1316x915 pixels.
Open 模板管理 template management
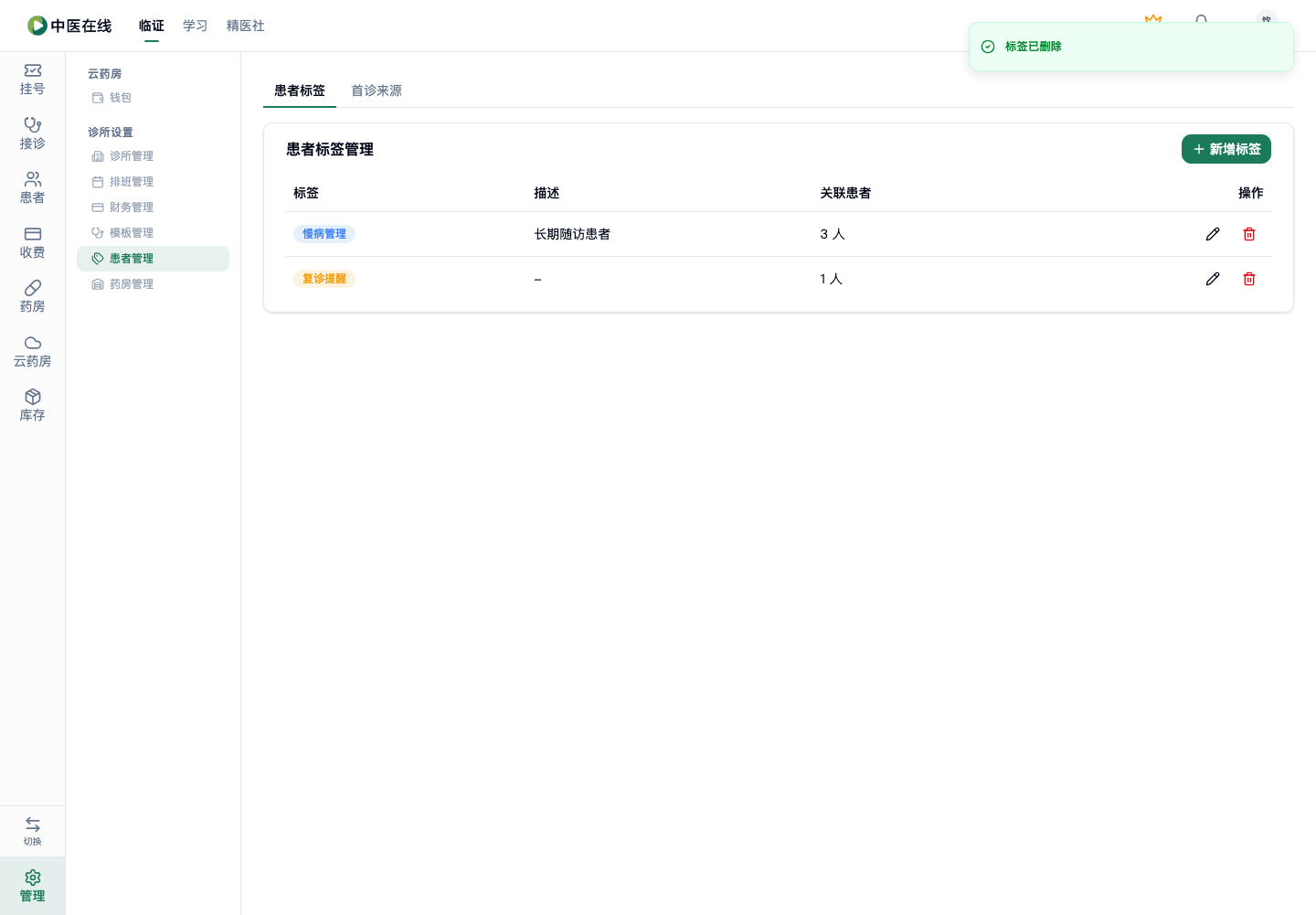pos(153,233)
